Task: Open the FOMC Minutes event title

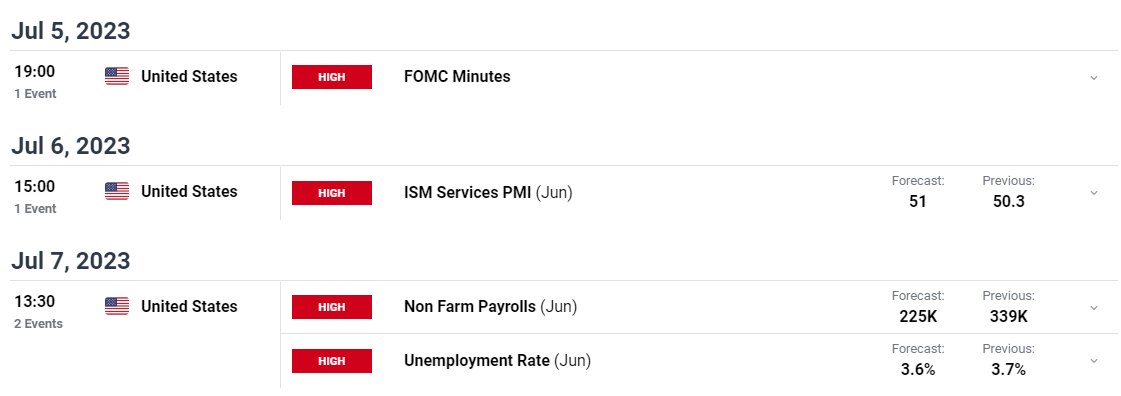Action: [x=458, y=76]
